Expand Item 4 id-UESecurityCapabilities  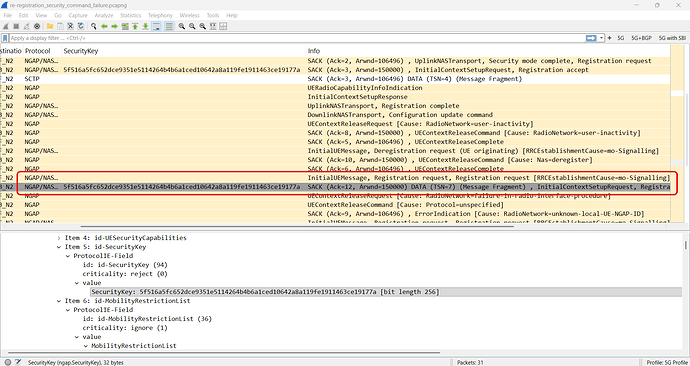click(59, 238)
